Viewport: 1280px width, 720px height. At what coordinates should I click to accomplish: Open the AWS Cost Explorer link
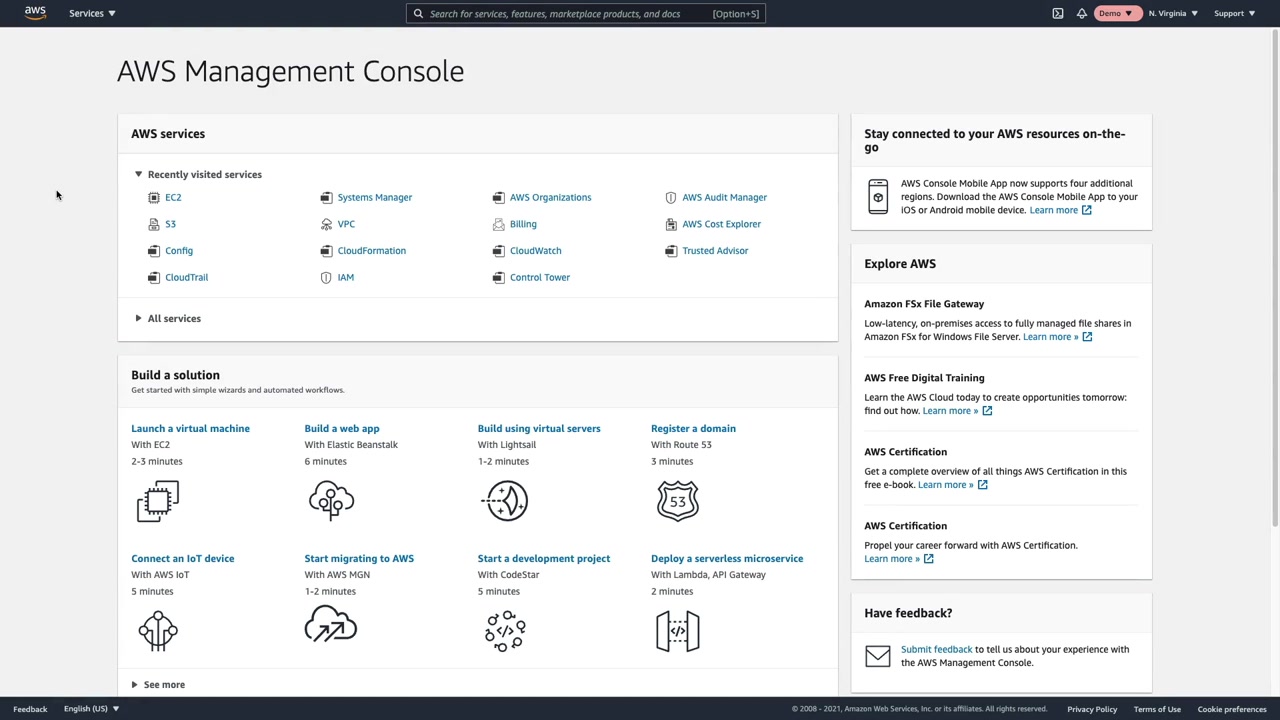722,224
